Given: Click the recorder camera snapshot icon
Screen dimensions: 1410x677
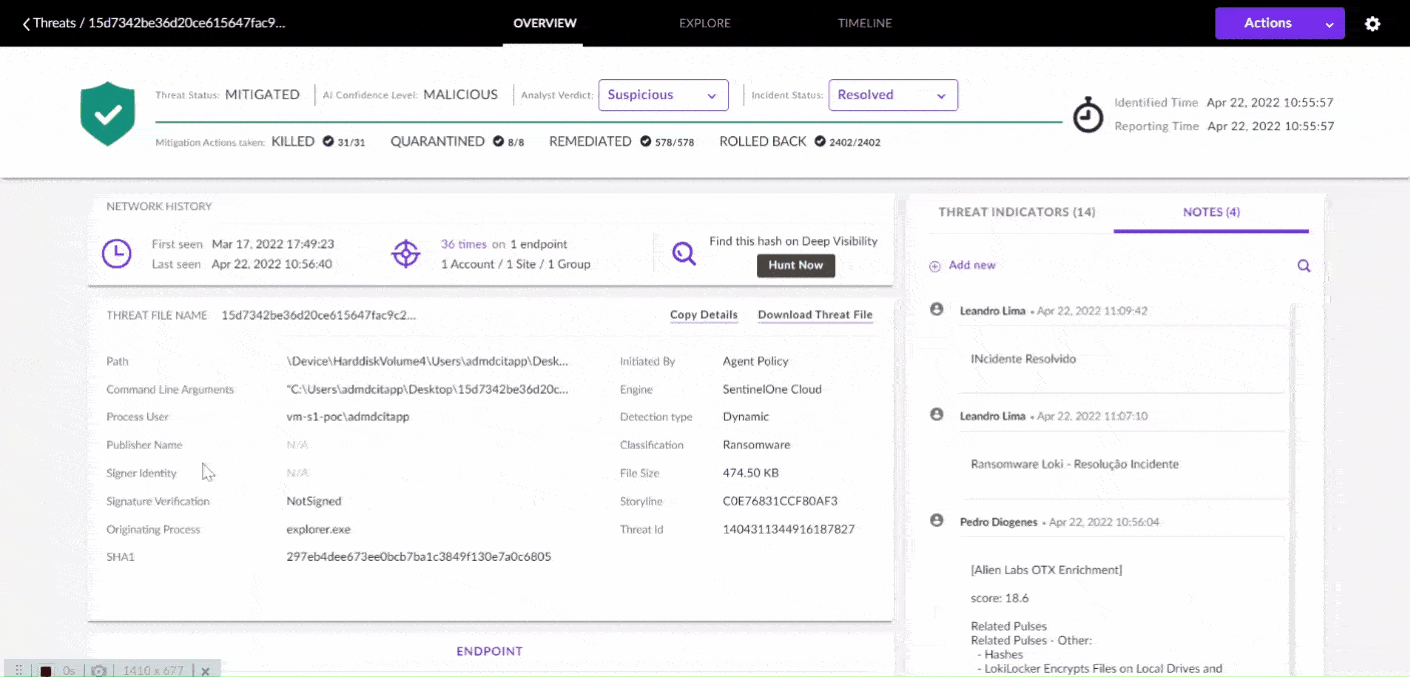Looking at the screenshot, I should (x=99, y=671).
